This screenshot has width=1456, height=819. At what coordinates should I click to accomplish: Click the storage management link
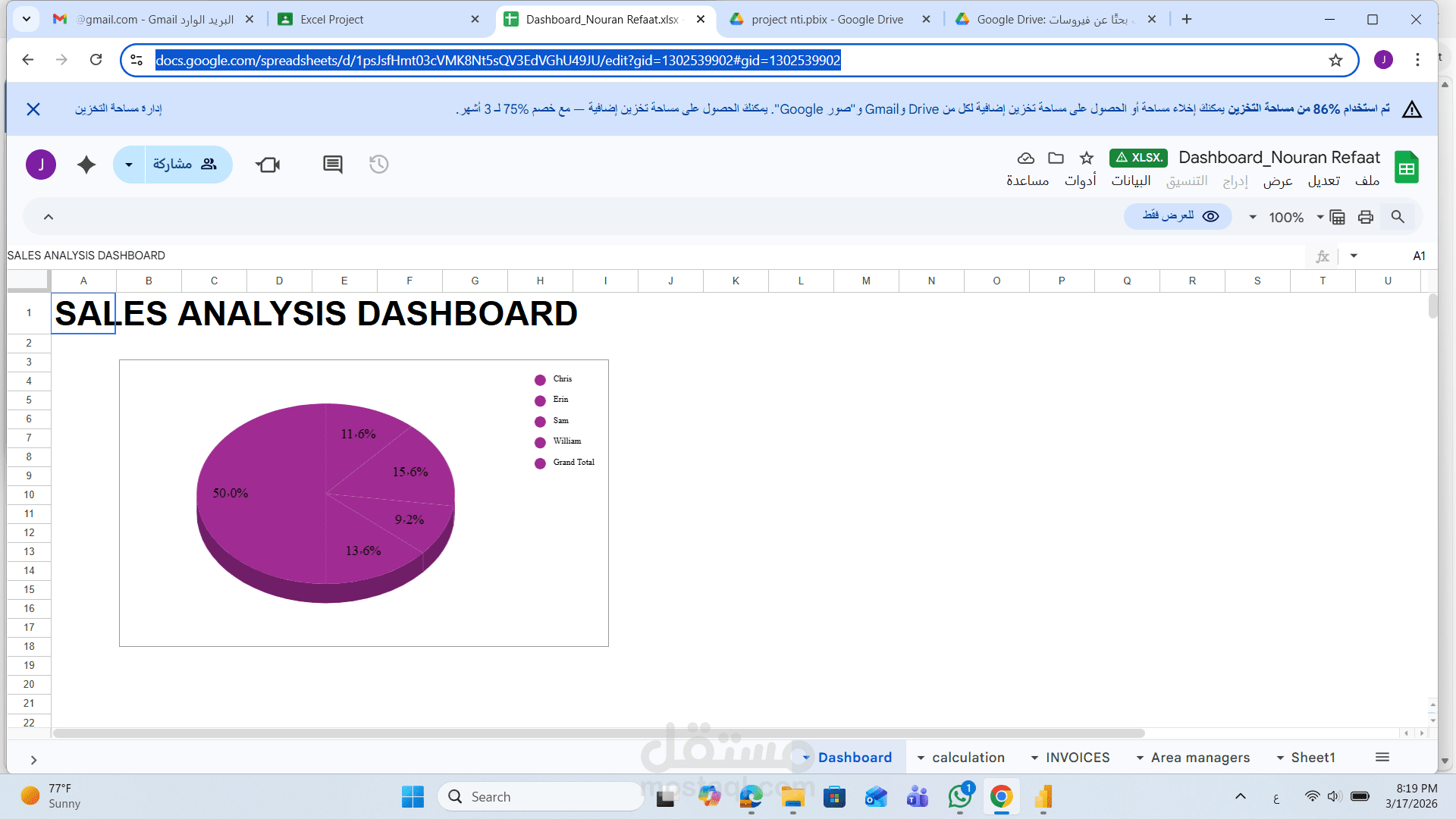pyautogui.click(x=118, y=109)
